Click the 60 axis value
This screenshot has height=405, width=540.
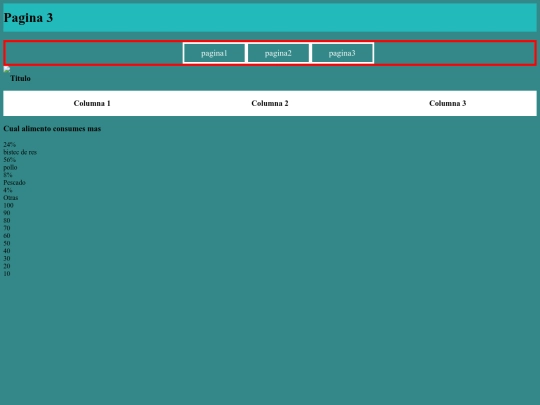7,236
